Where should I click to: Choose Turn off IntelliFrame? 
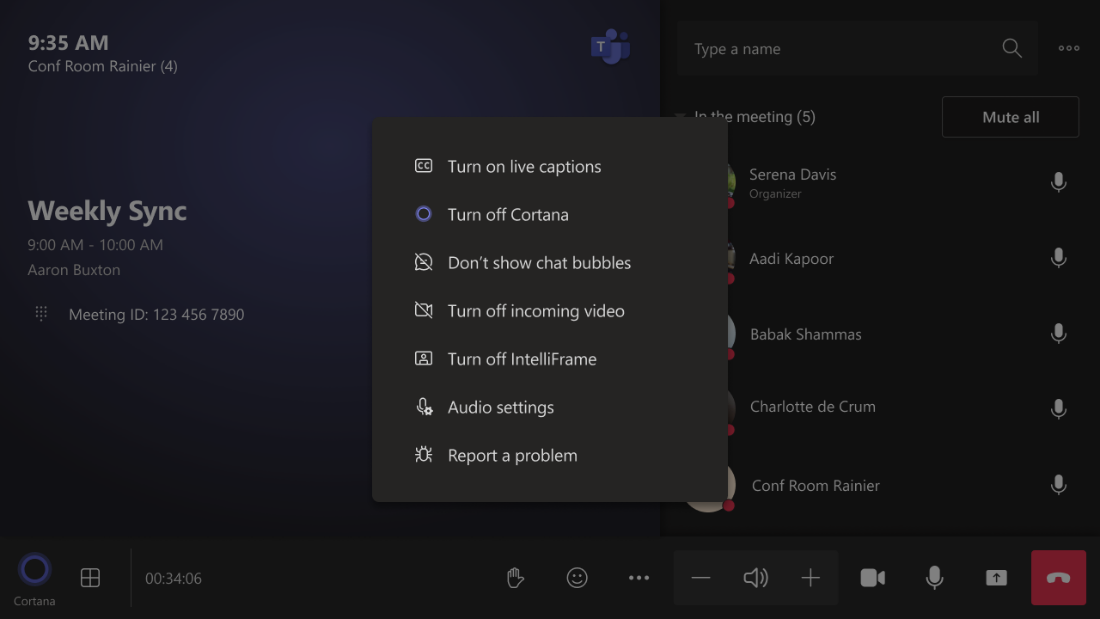[x=521, y=359]
